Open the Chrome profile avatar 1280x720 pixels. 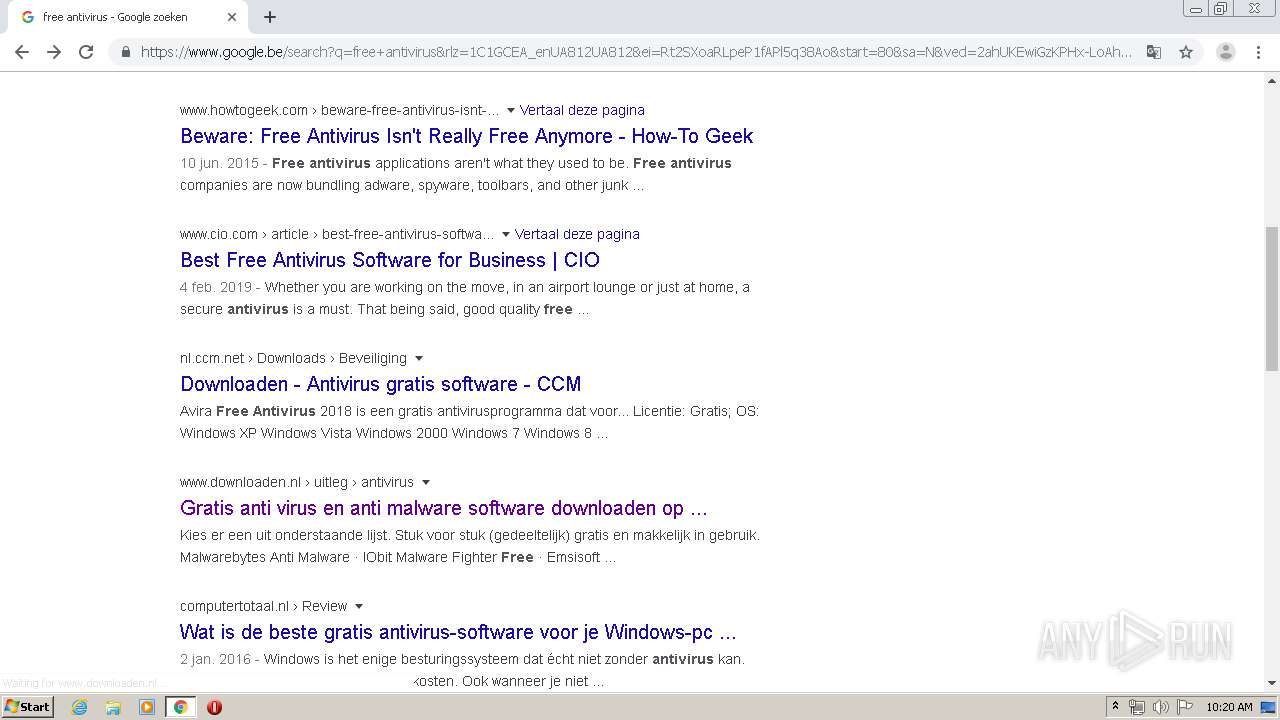tap(1225, 52)
